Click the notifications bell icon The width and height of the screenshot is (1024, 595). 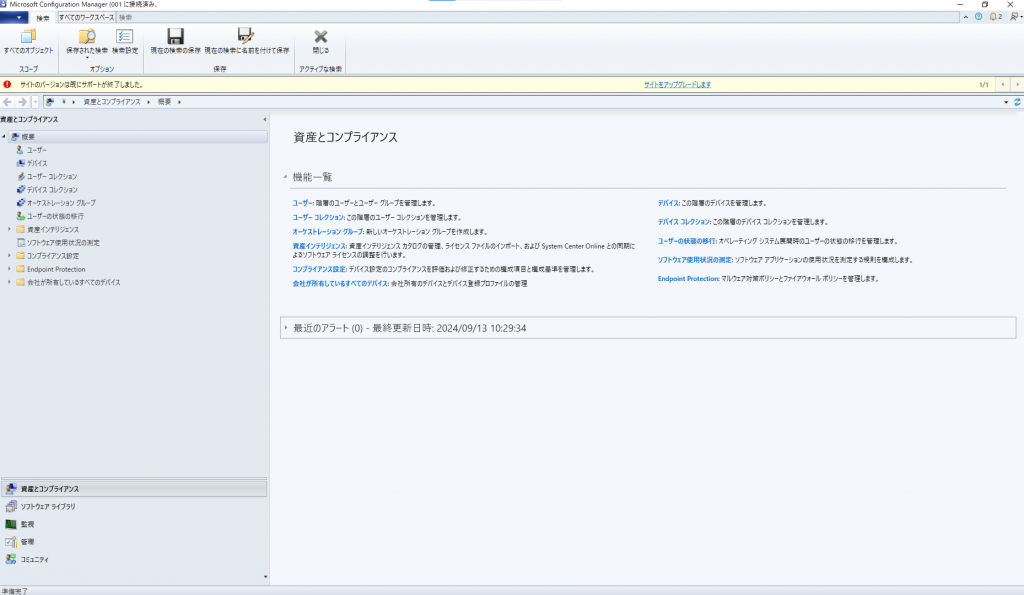992,17
